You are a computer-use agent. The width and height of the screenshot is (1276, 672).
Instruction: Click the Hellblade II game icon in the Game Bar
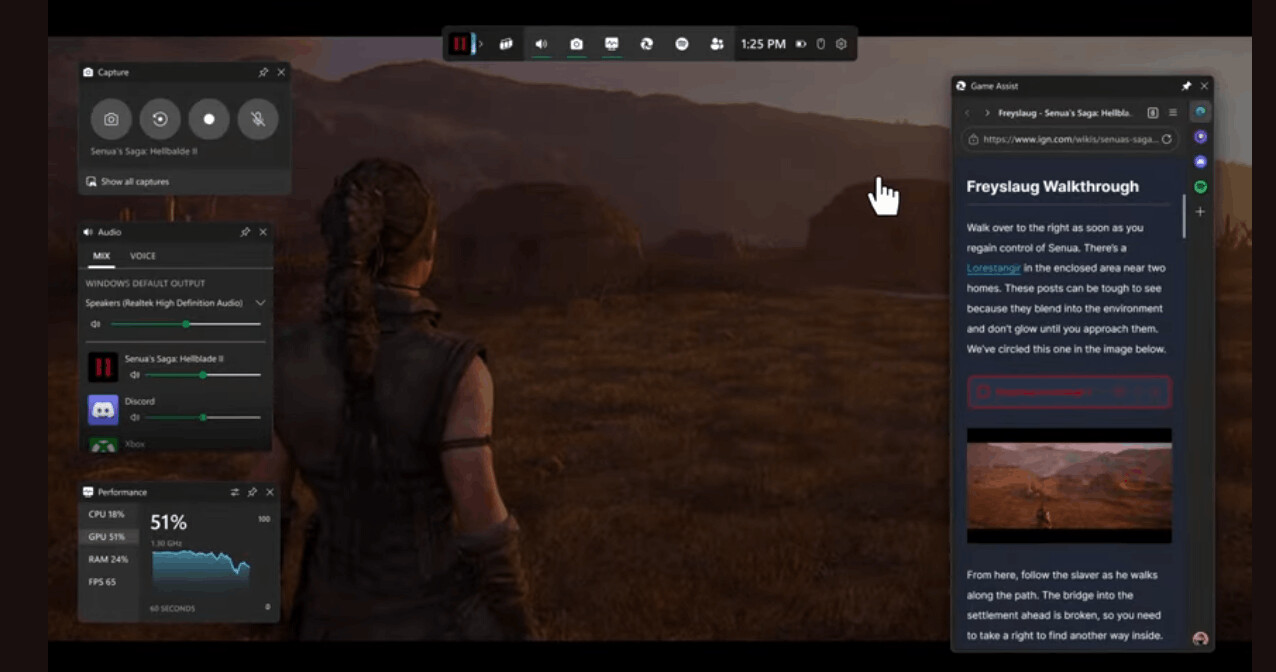click(x=459, y=44)
